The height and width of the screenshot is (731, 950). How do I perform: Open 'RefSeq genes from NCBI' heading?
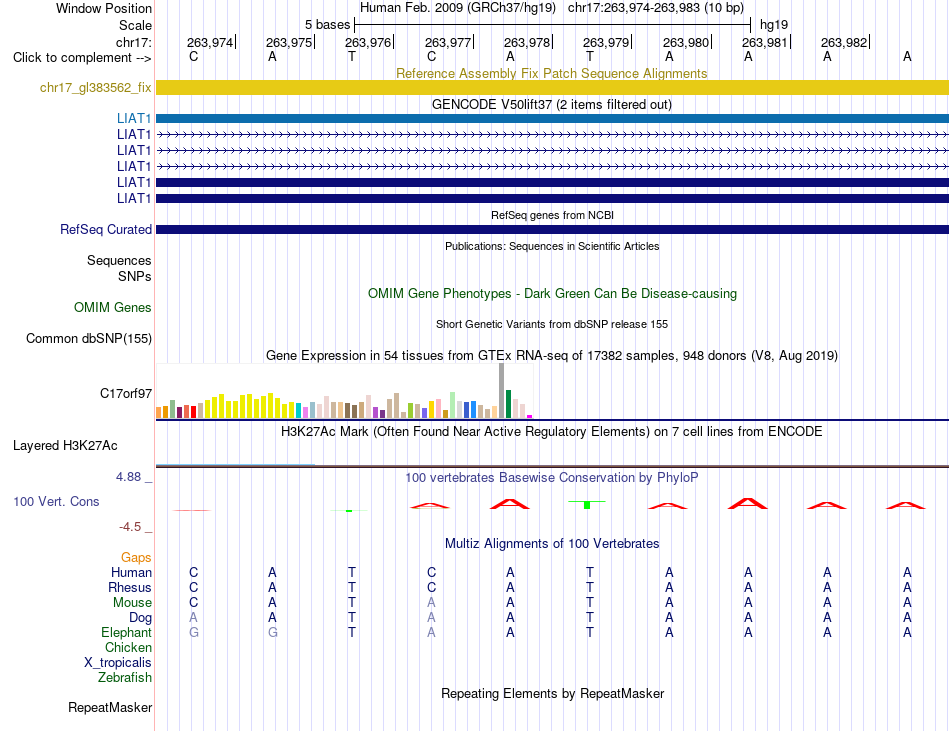(x=552, y=215)
